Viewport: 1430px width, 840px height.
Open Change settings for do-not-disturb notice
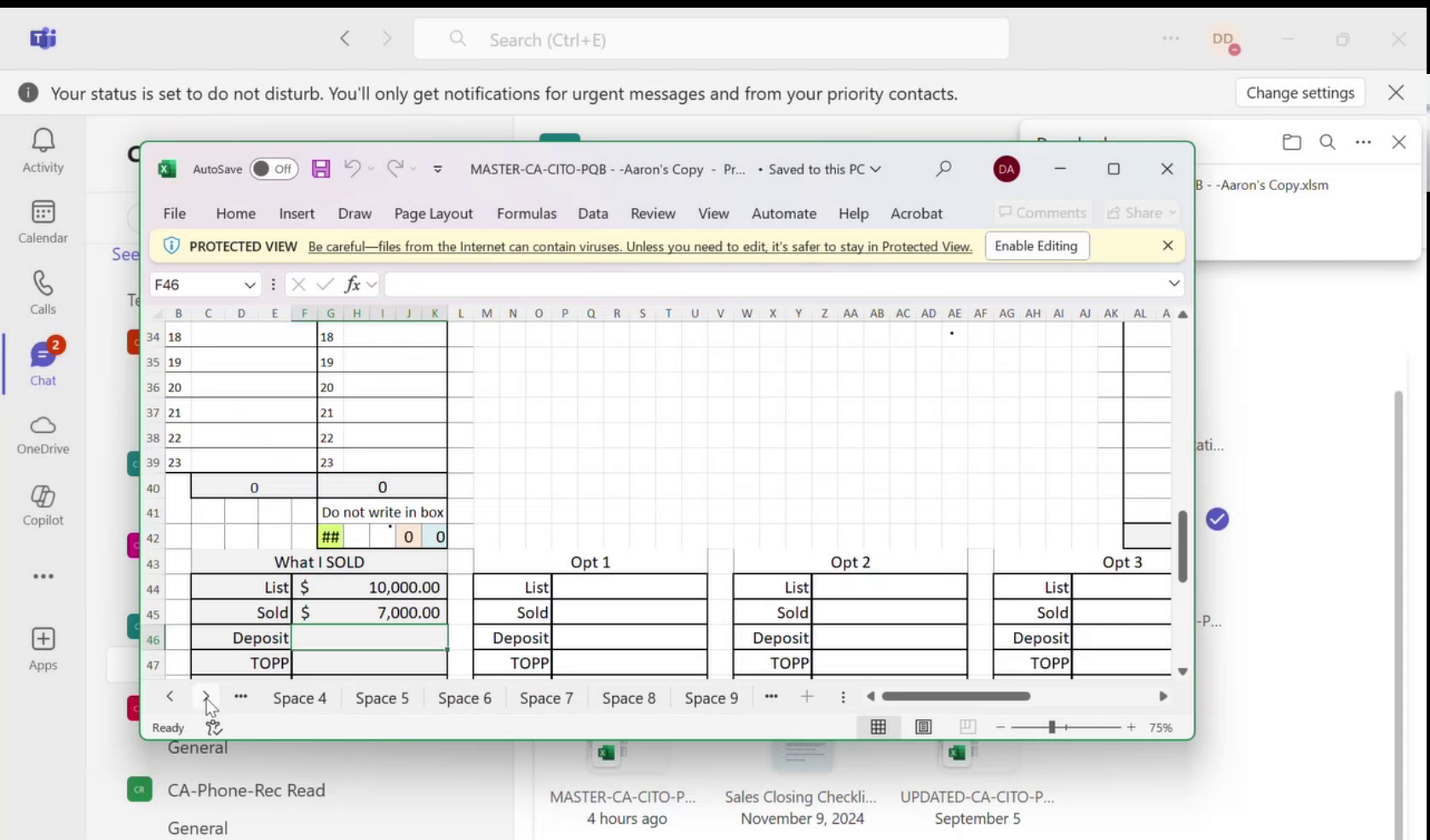(x=1300, y=93)
